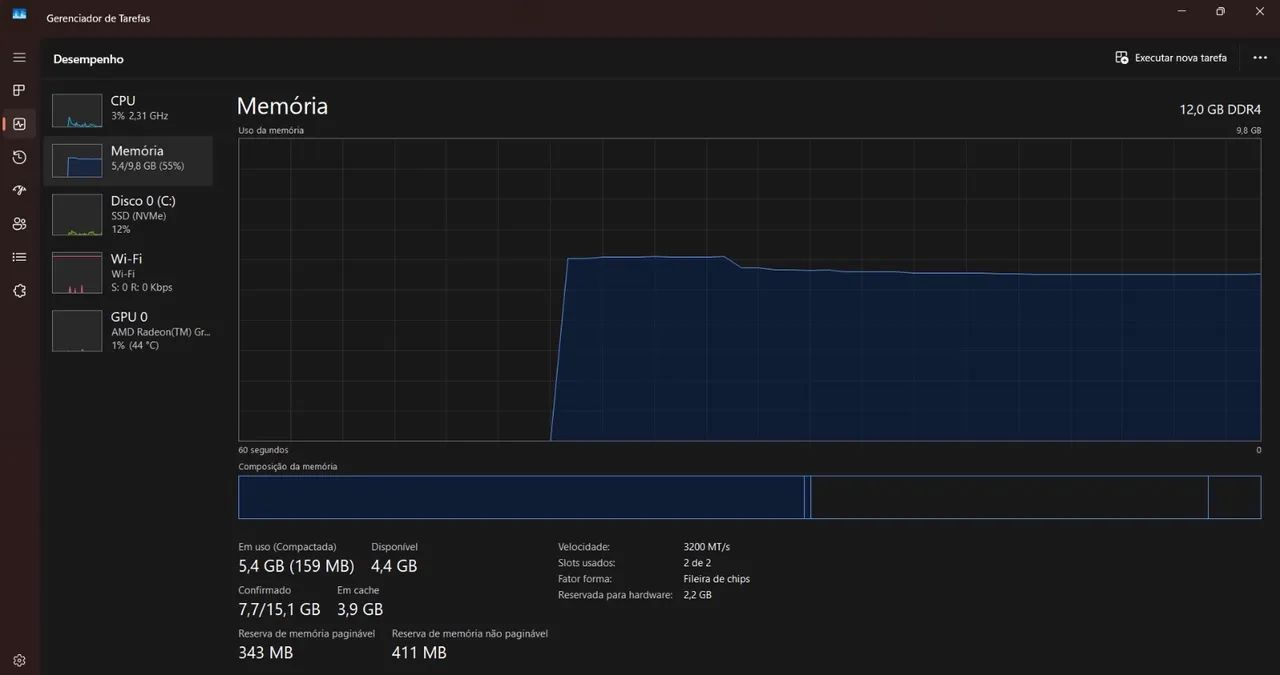Click the 60 segundos axis label
The image size is (1280, 675).
[263, 450]
